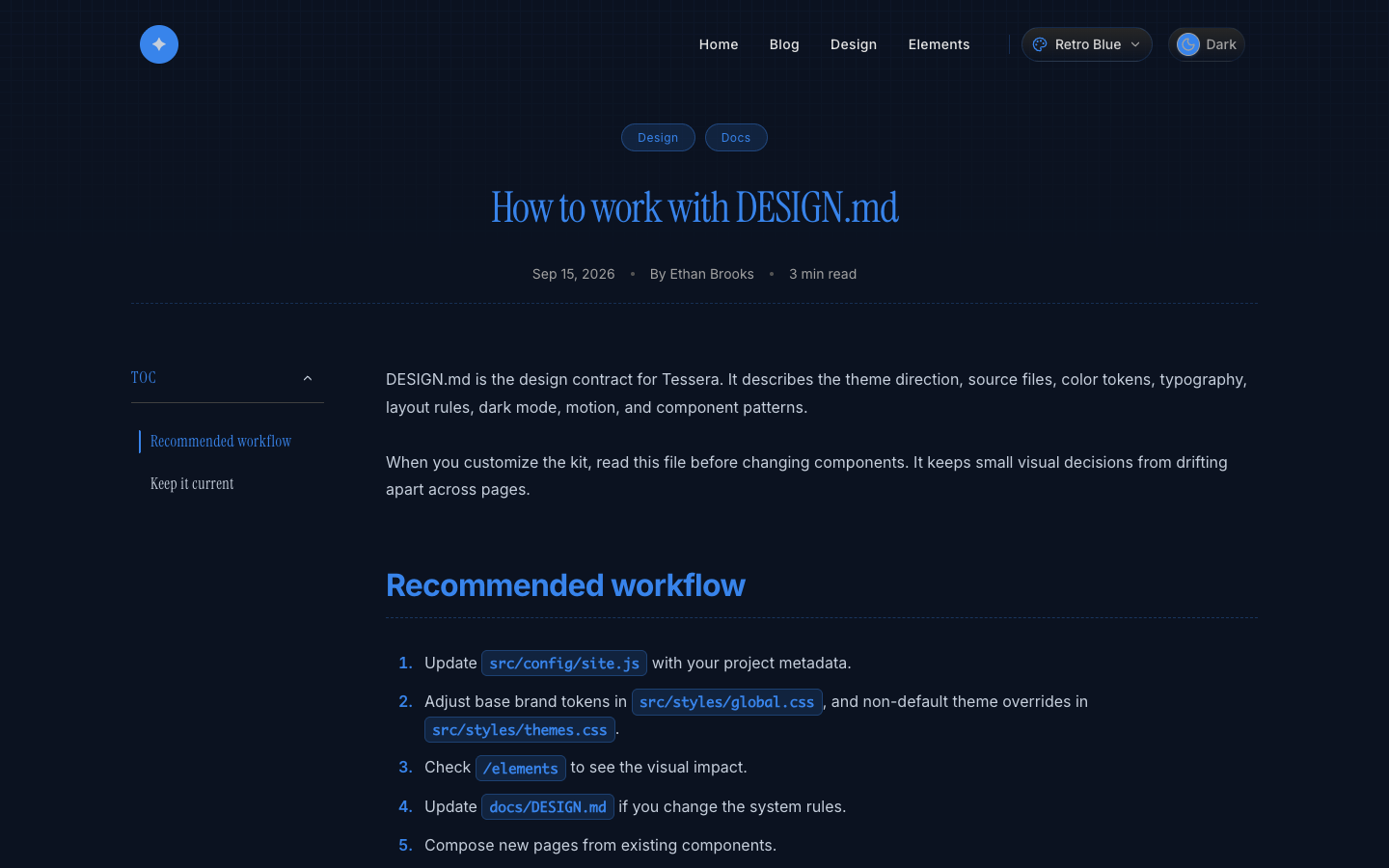Click the src/styles/themes.css code snippet
Image resolution: width=1389 pixels, height=868 pixels.
[x=520, y=730]
